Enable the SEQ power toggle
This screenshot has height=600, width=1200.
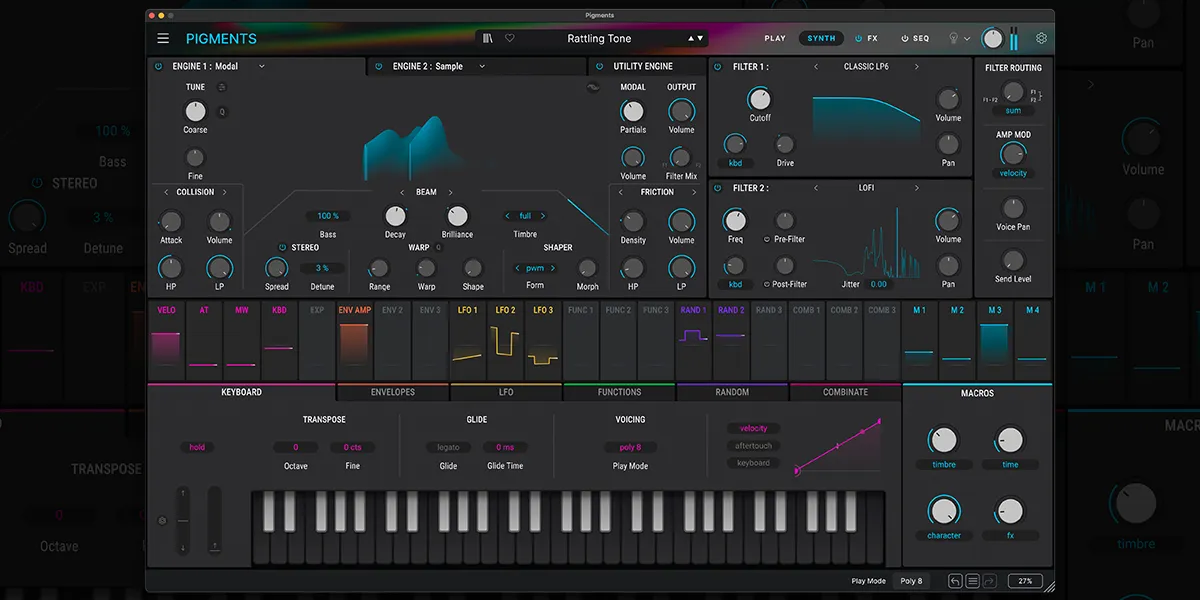904,38
